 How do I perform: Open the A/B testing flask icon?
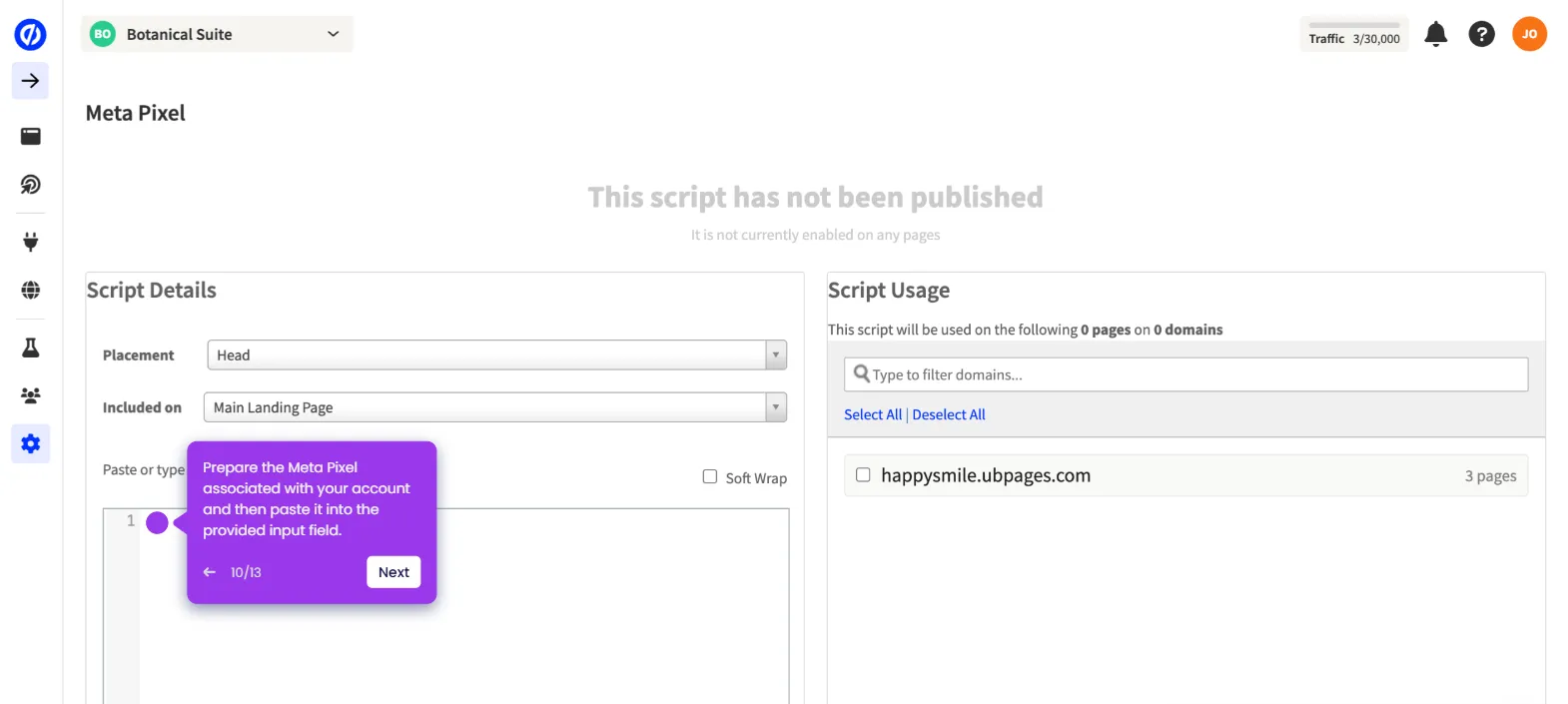click(30, 348)
